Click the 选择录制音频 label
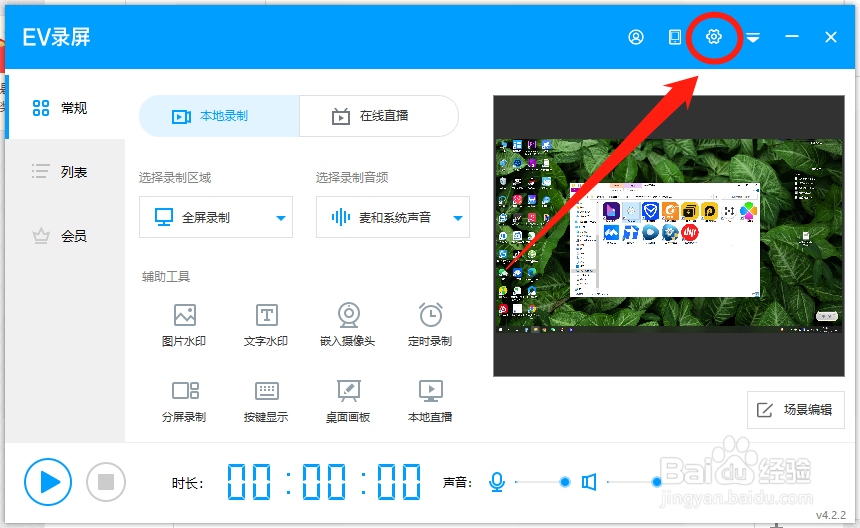 tap(352, 177)
